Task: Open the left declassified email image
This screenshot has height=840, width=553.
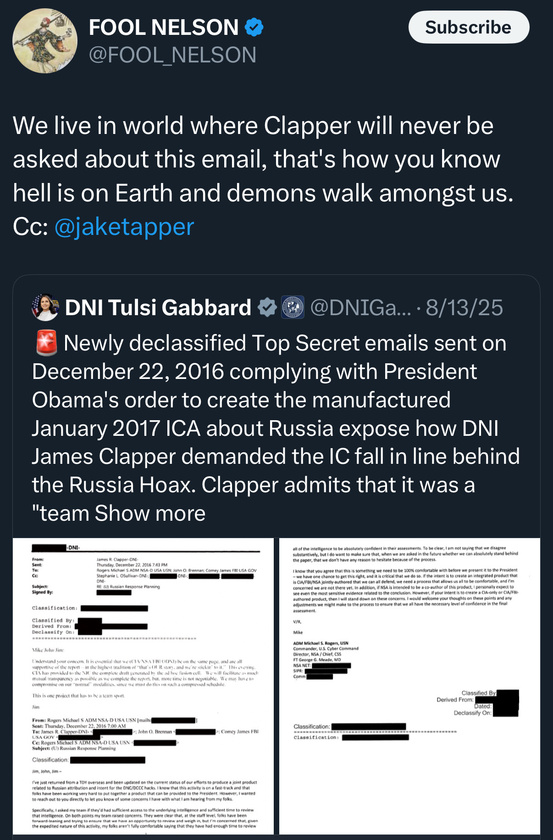Action: [143, 686]
